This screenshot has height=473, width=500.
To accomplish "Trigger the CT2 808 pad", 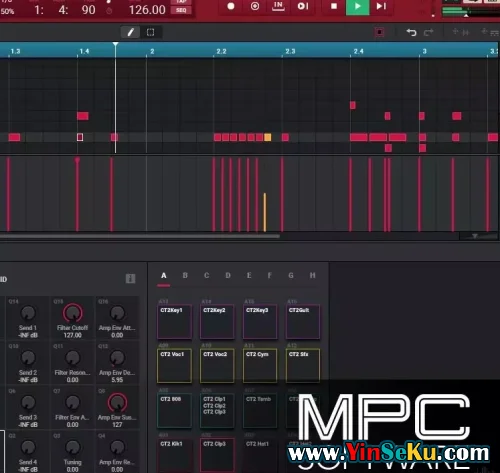I will pos(174,411).
